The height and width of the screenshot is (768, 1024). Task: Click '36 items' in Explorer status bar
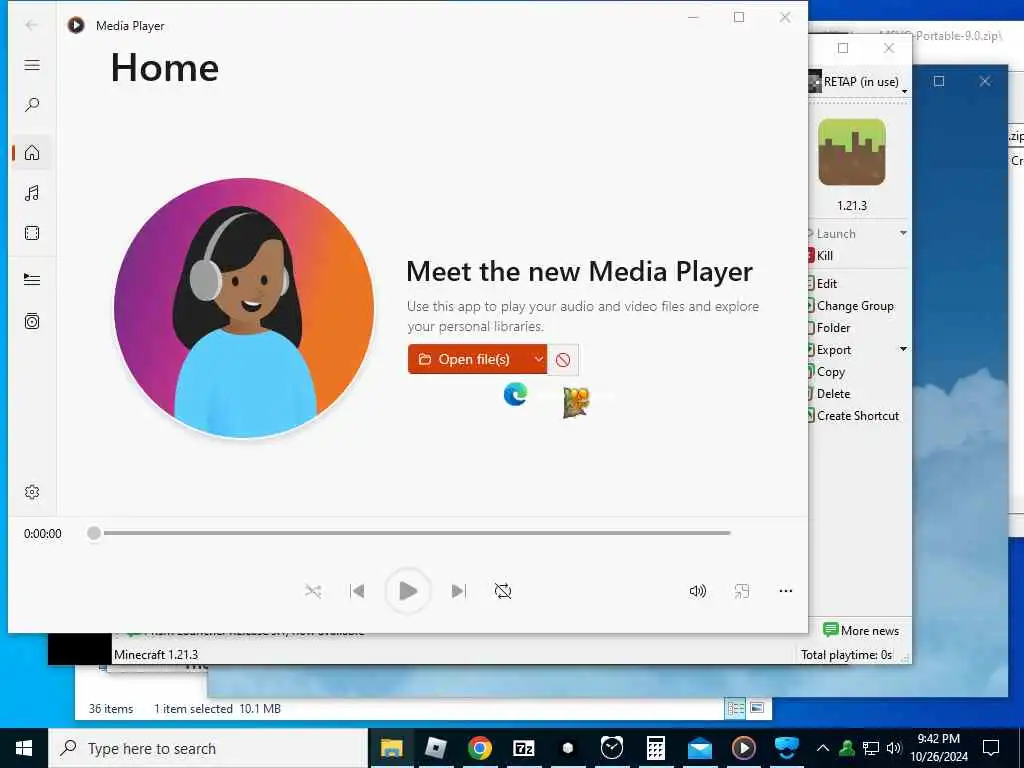111,709
